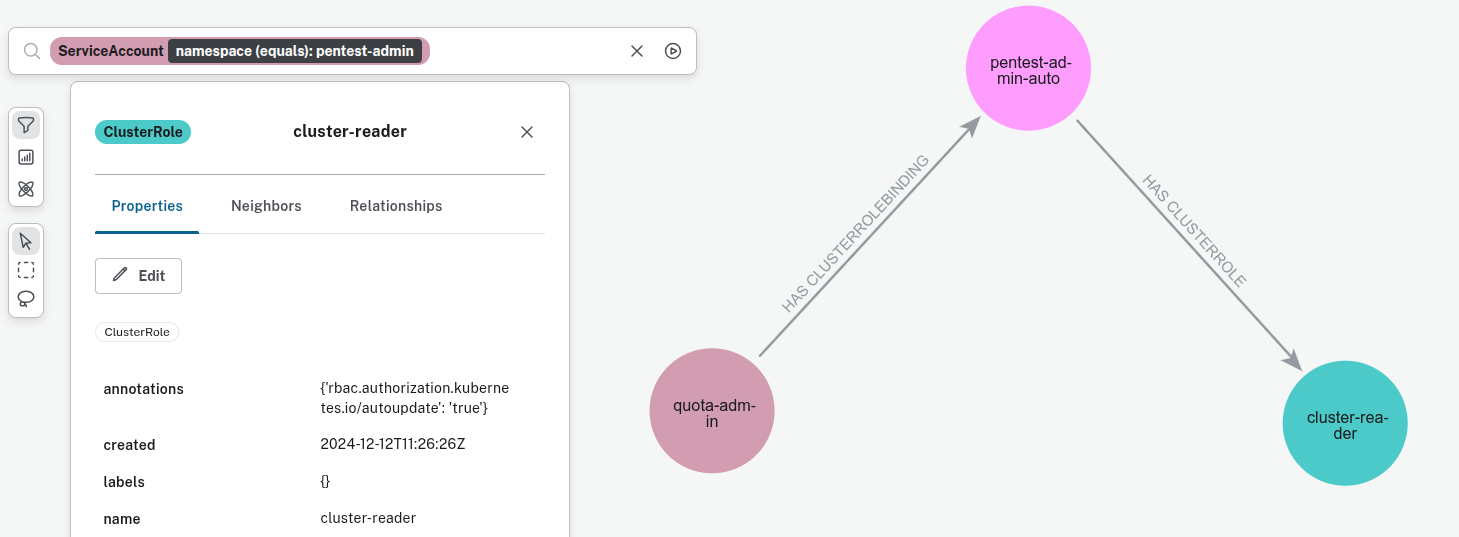Select the quota-admin graph node
This screenshot has height=537, width=1459.
712,411
